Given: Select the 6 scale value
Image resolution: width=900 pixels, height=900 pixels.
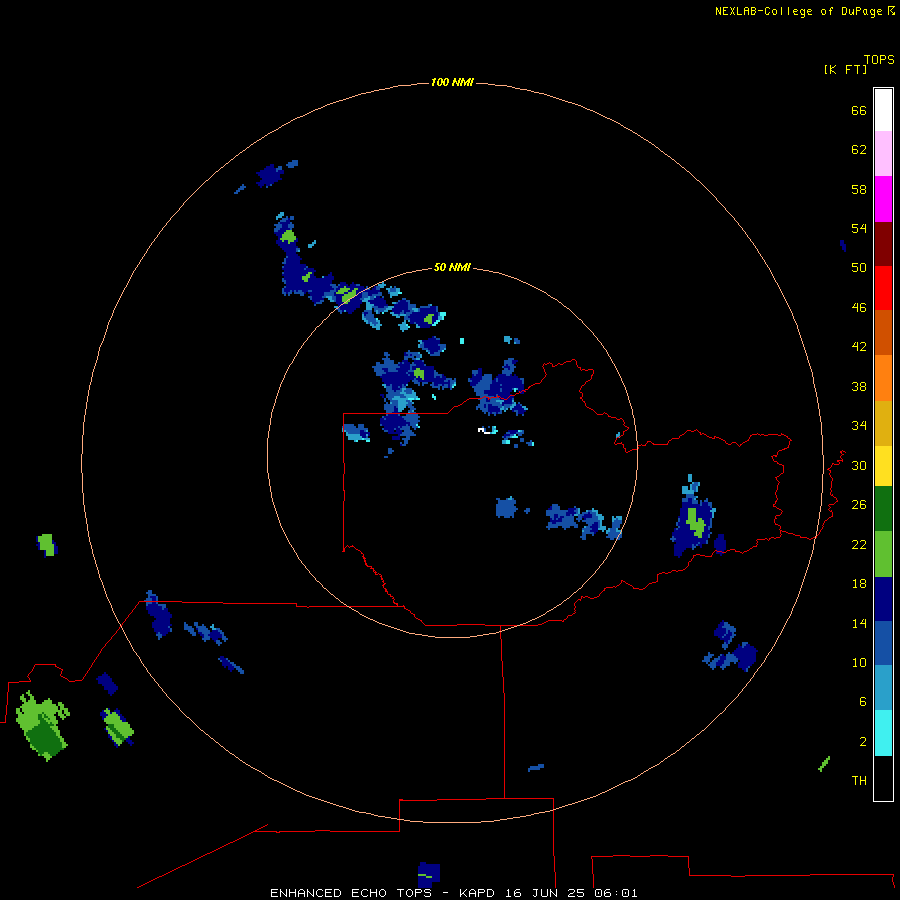Looking at the screenshot, I should click(x=863, y=702).
